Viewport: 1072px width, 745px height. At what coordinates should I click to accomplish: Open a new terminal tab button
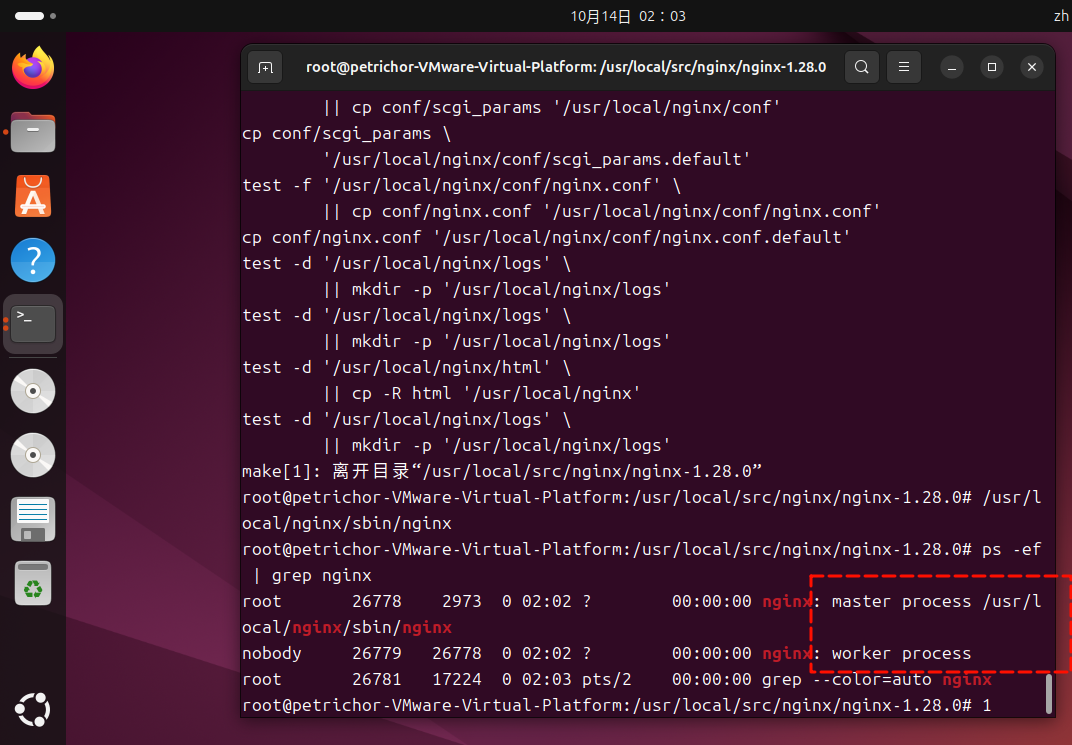tap(265, 67)
